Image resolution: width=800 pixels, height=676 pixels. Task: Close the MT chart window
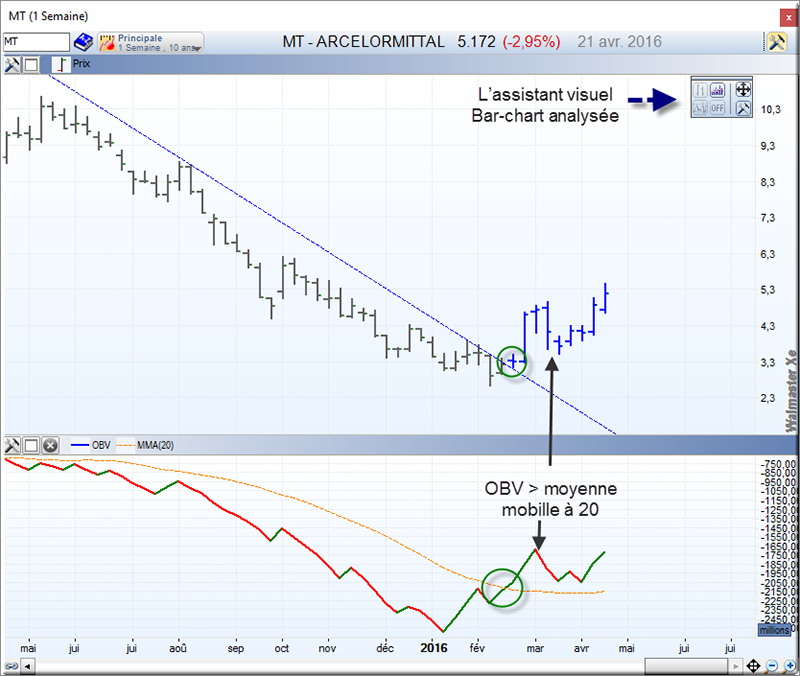[x=788, y=17]
